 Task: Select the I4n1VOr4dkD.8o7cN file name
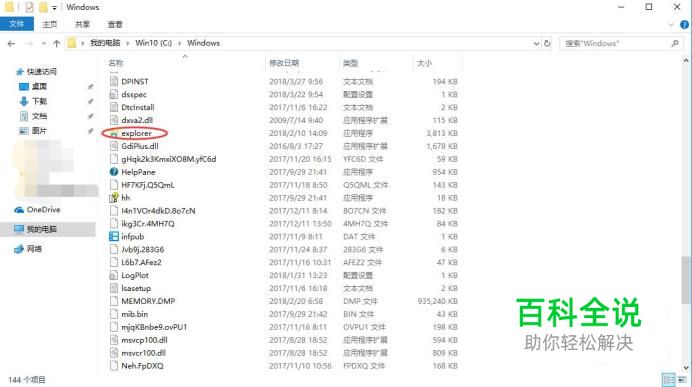pos(158,211)
